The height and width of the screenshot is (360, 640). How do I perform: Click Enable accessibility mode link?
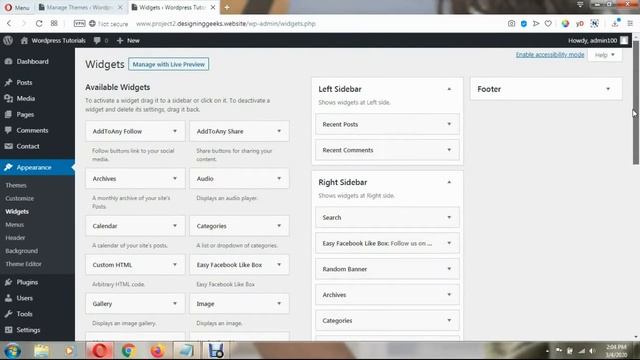click(x=550, y=55)
